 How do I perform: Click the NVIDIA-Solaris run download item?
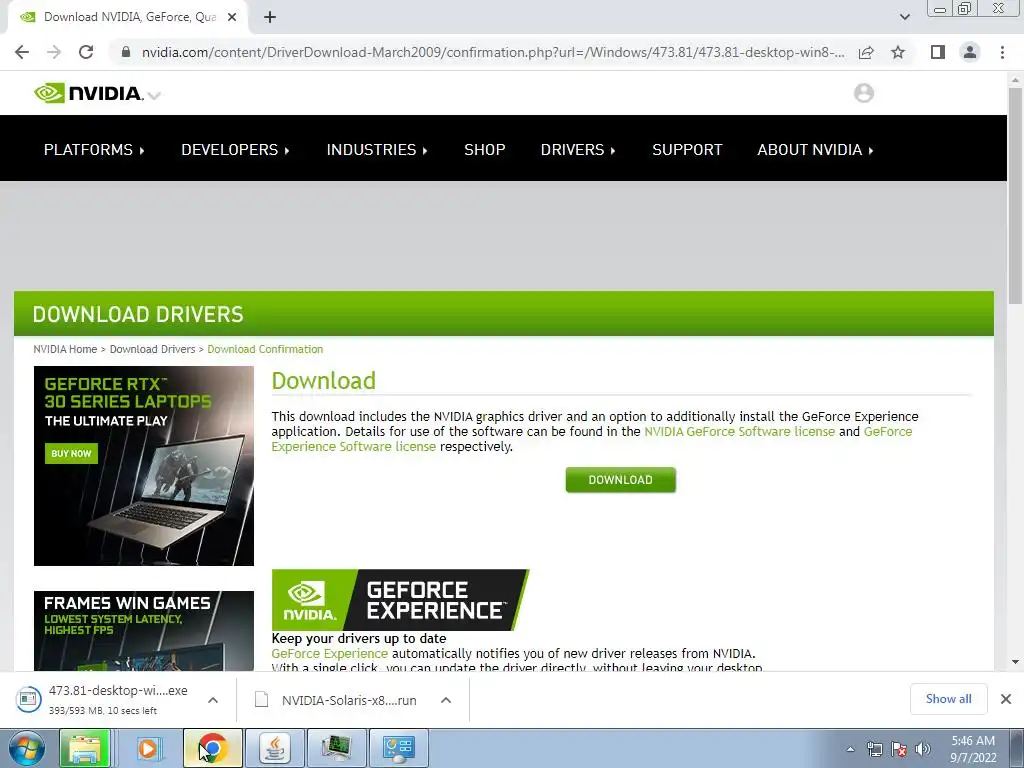coord(349,700)
